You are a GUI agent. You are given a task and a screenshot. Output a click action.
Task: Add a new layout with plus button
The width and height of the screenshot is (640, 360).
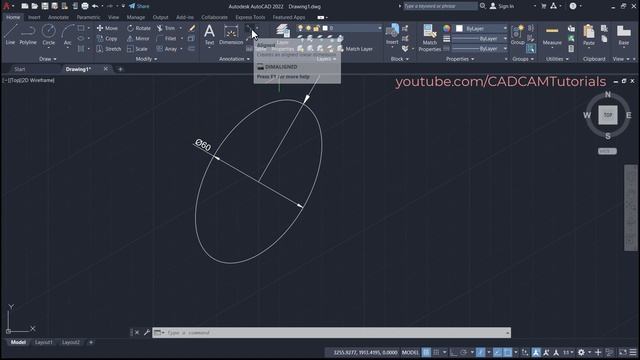[x=91, y=342]
